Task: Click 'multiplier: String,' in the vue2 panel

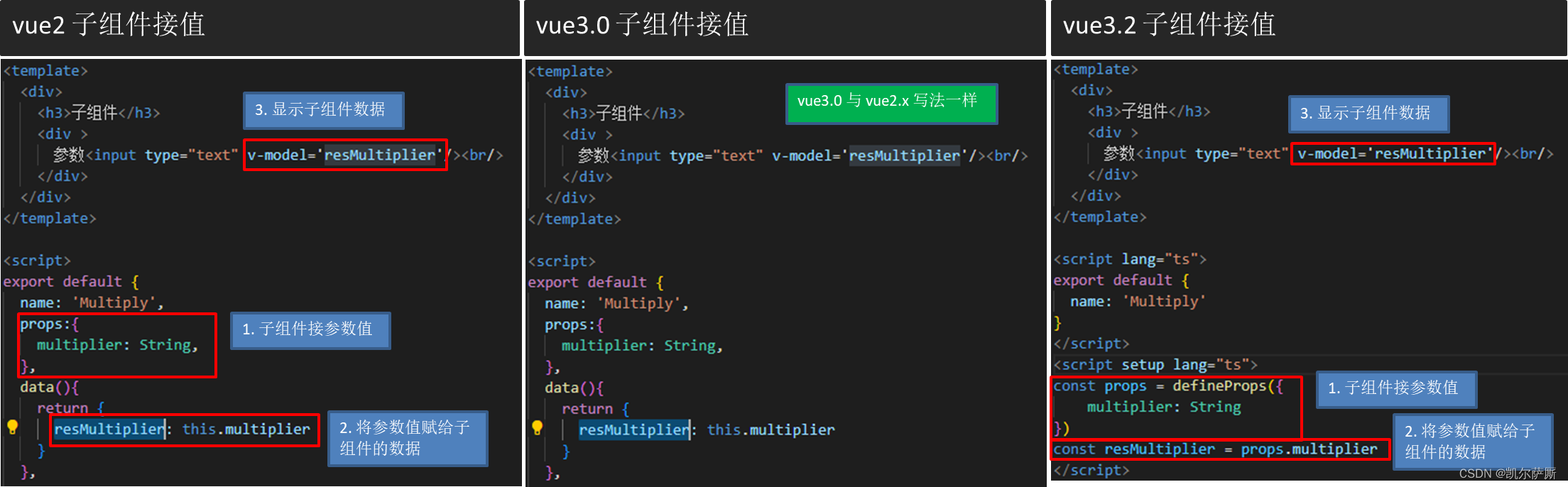Action: click(x=117, y=345)
